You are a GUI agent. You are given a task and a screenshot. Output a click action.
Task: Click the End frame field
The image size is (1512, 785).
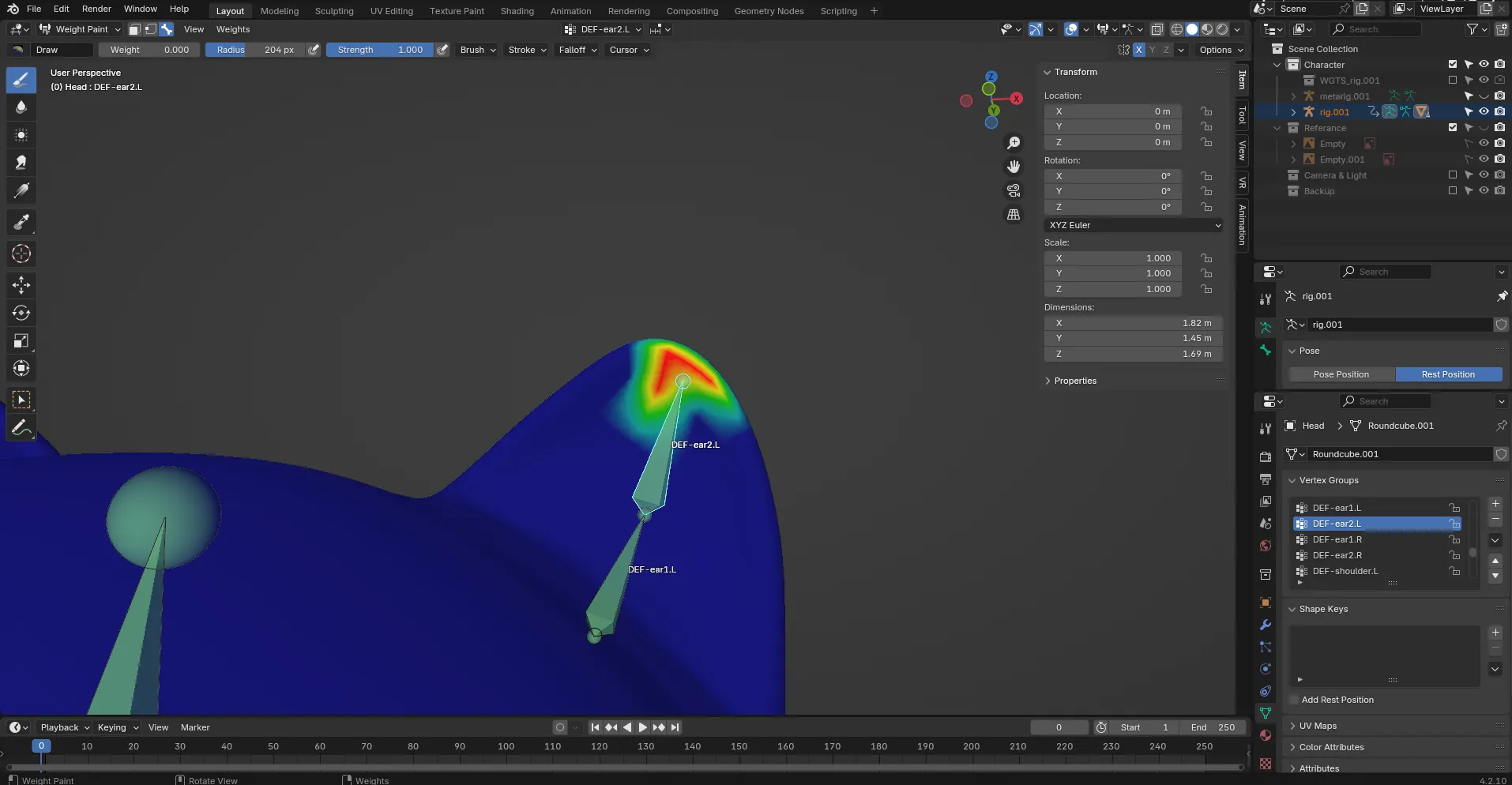pos(1213,727)
